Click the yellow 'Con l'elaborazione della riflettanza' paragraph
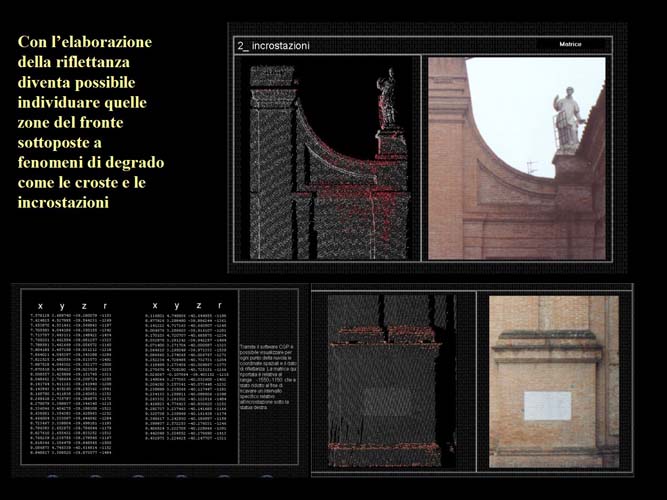This screenshot has width=667, height=500. (x=91, y=122)
